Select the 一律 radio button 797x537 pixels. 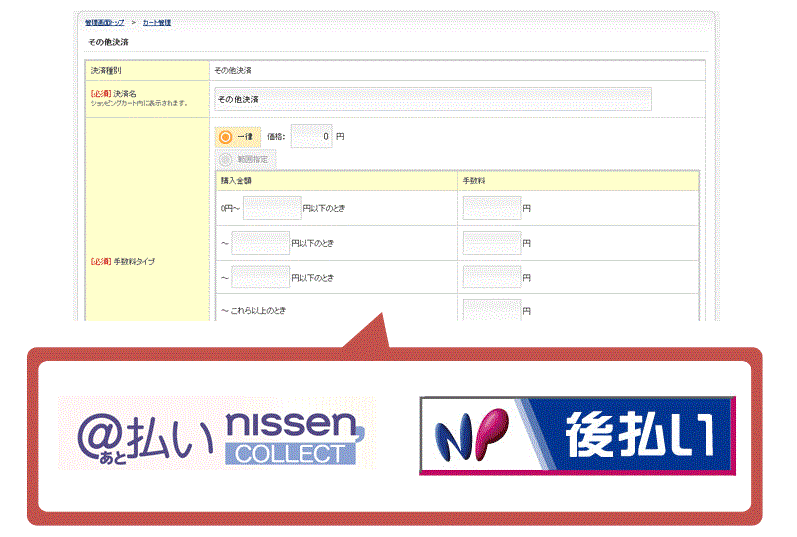(x=226, y=137)
